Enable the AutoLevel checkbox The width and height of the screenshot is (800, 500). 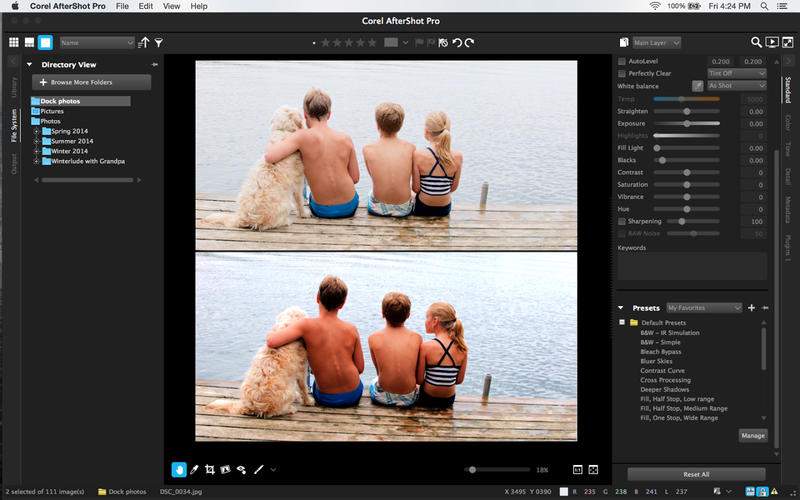point(622,61)
